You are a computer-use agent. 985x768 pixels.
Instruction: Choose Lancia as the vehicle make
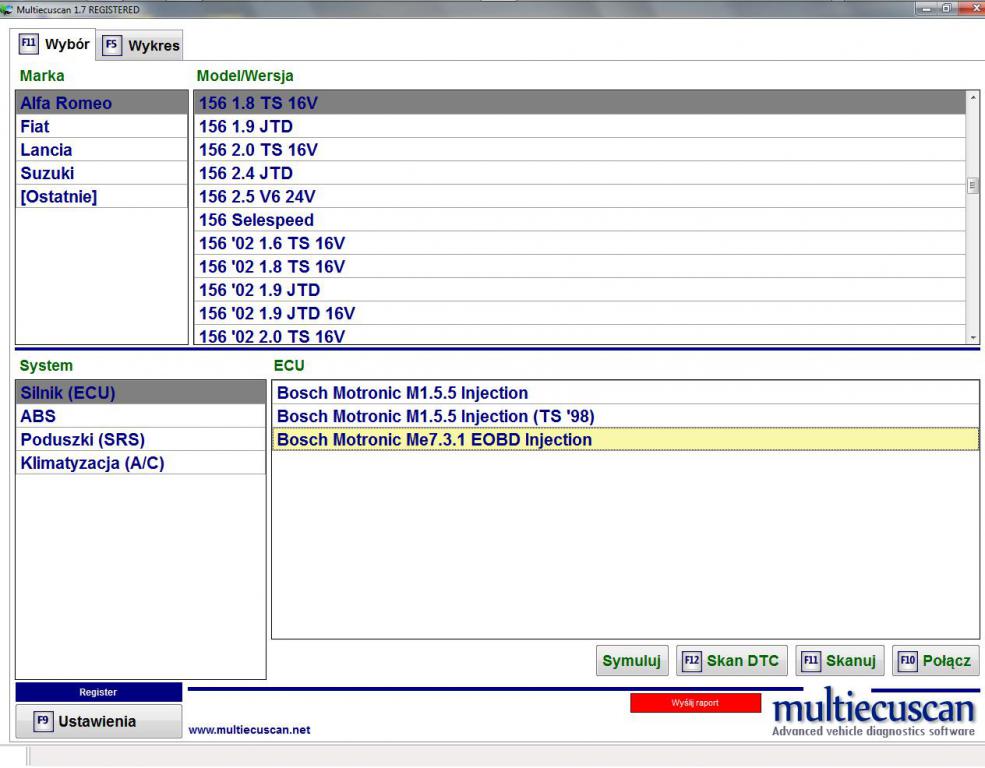101,150
